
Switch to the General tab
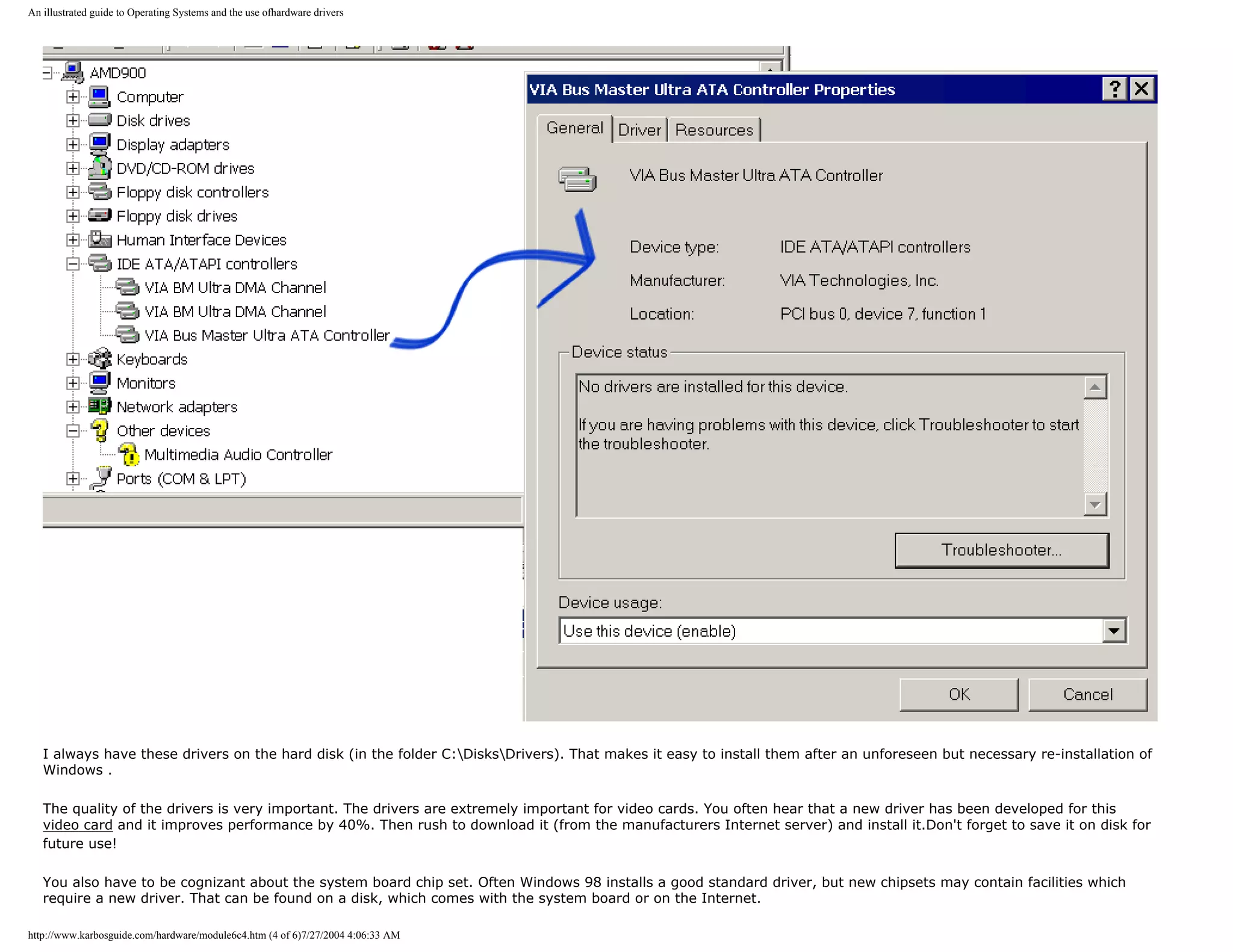(574, 128)
